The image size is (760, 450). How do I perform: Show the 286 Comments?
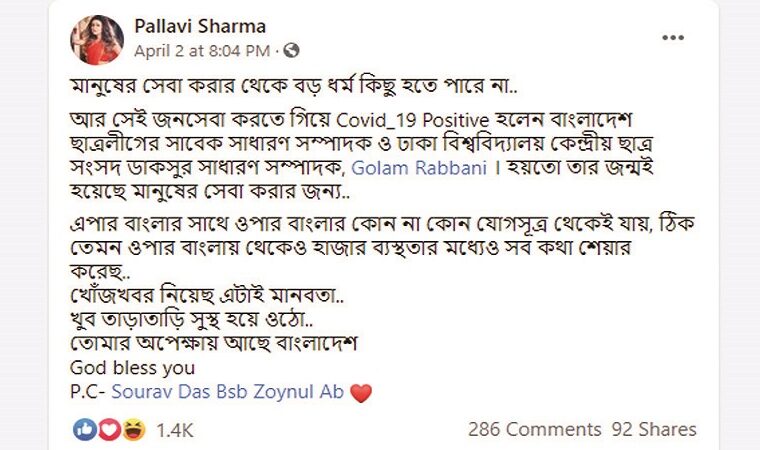(535, 430)
